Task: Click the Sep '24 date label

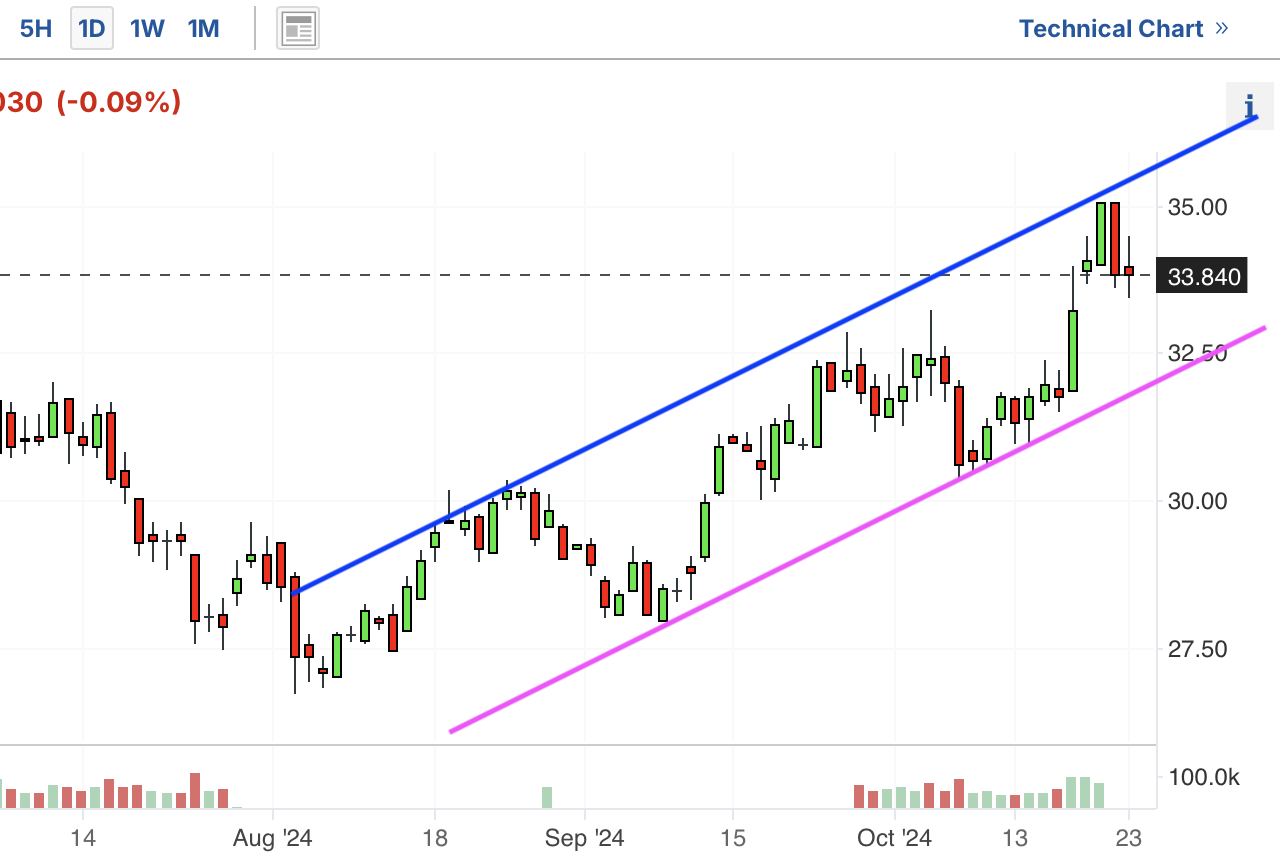Action: [584, 838]
